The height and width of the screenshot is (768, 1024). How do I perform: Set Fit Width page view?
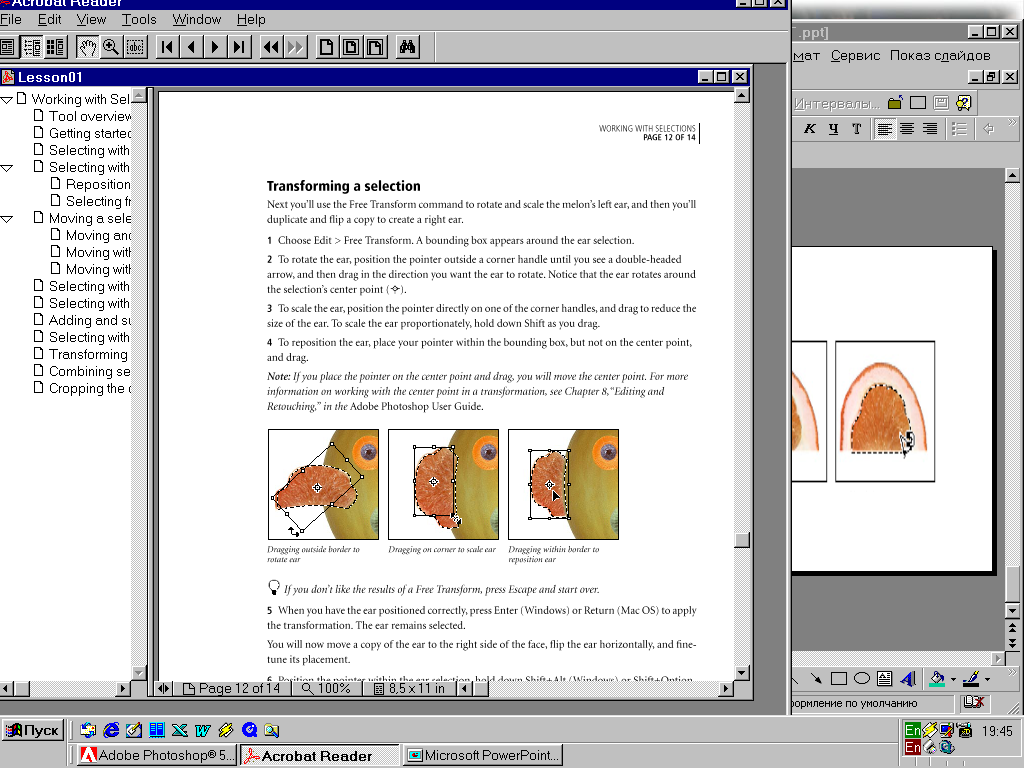point(375,47)
